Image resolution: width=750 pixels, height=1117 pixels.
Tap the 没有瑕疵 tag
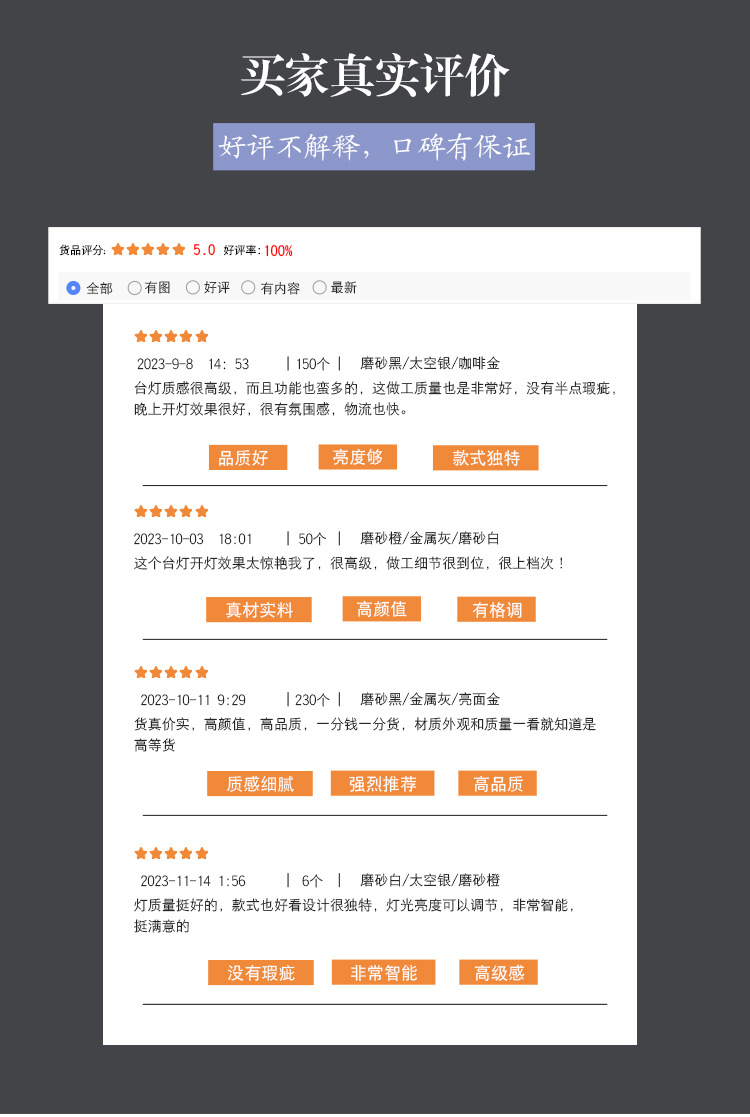261,972
